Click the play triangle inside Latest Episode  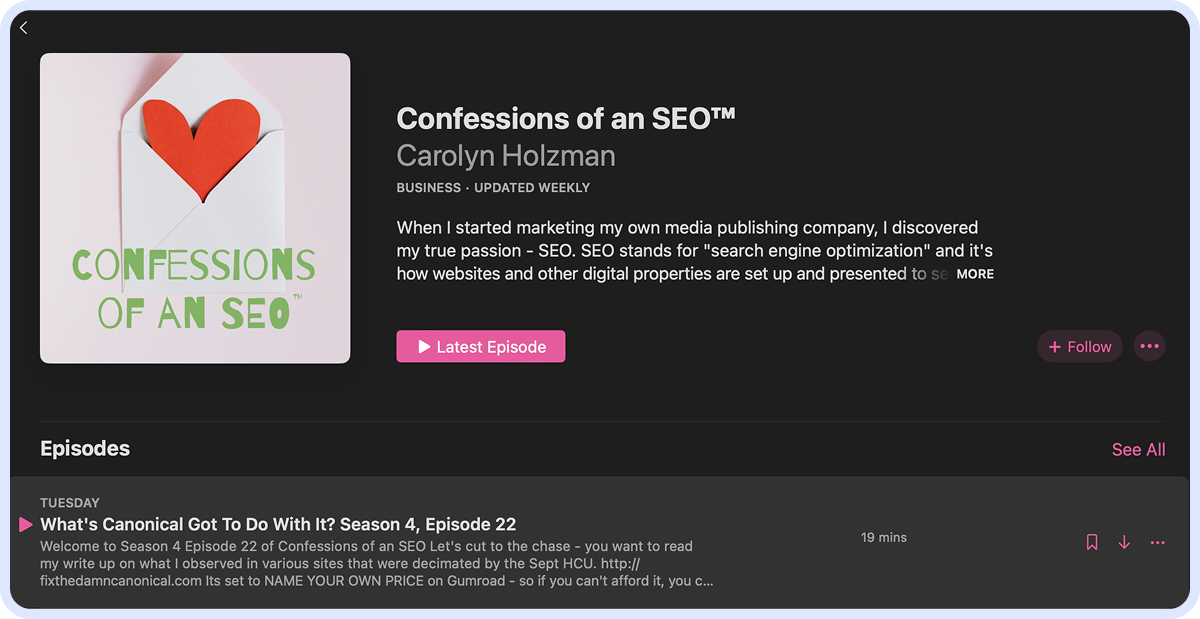point(424,347)
